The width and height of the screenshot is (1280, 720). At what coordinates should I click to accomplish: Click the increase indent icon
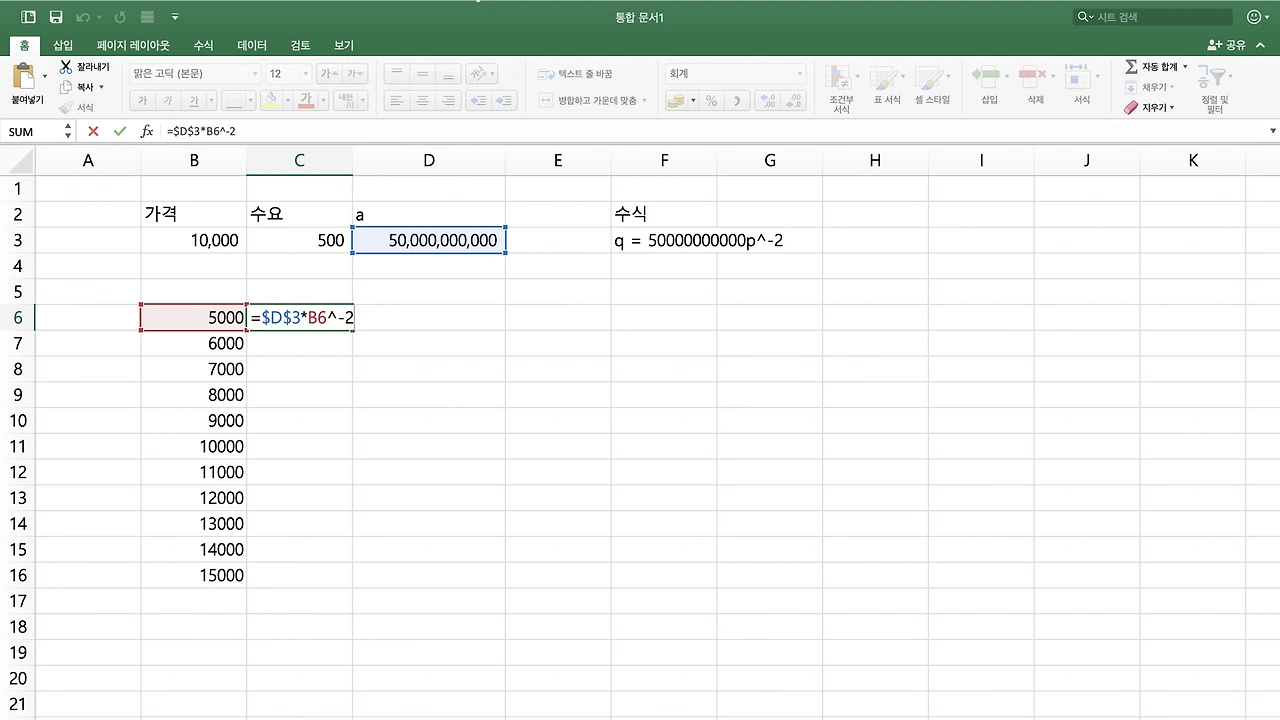[505, 100]
